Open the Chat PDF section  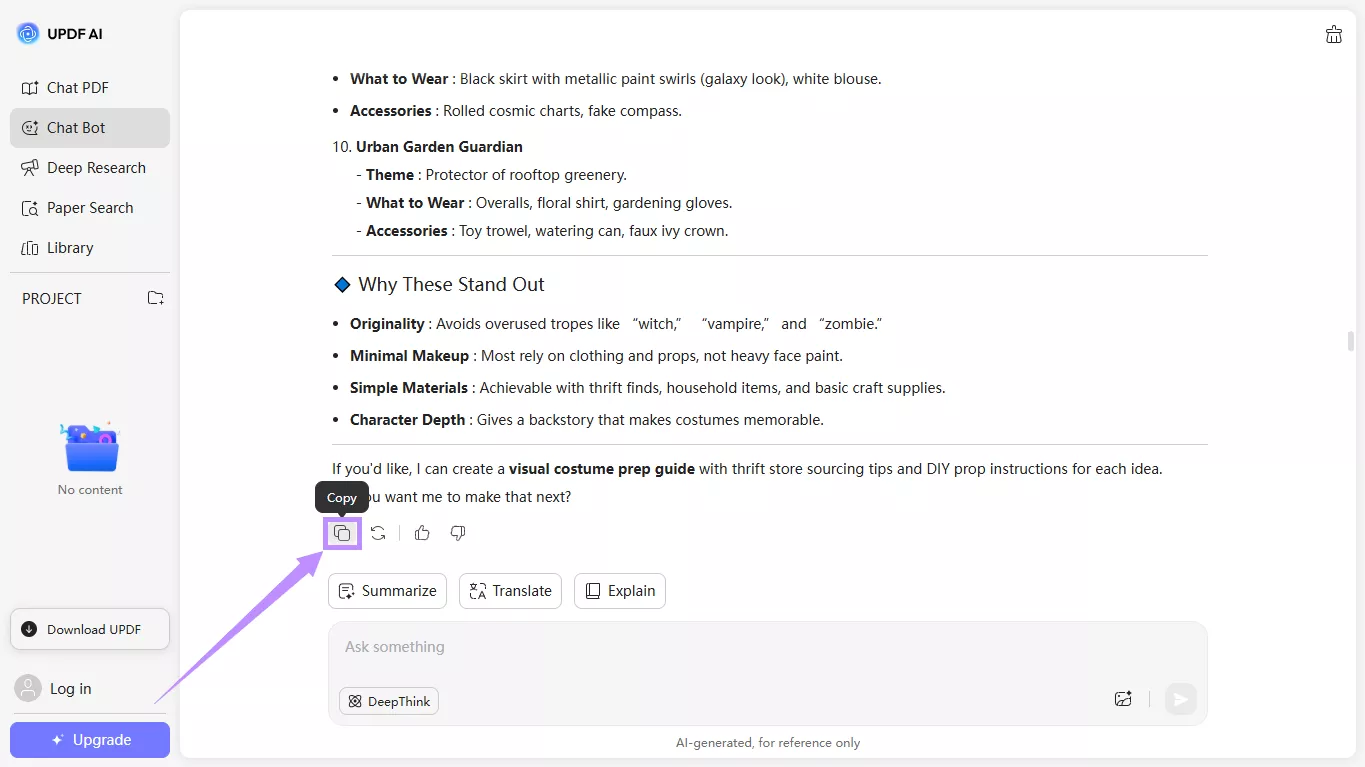pos(78,88)
